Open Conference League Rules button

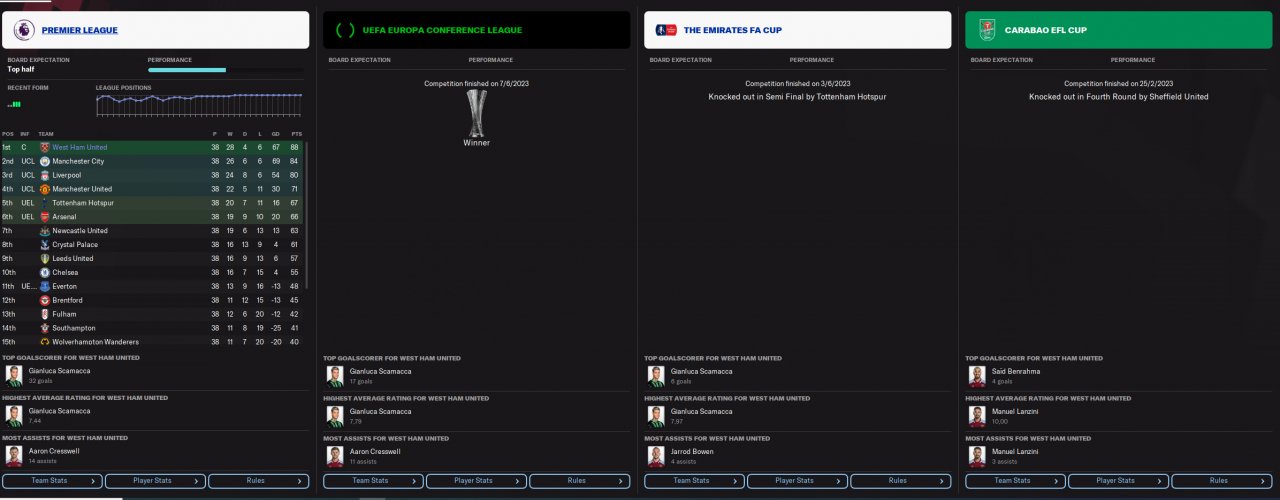click(x=578, y=481)
